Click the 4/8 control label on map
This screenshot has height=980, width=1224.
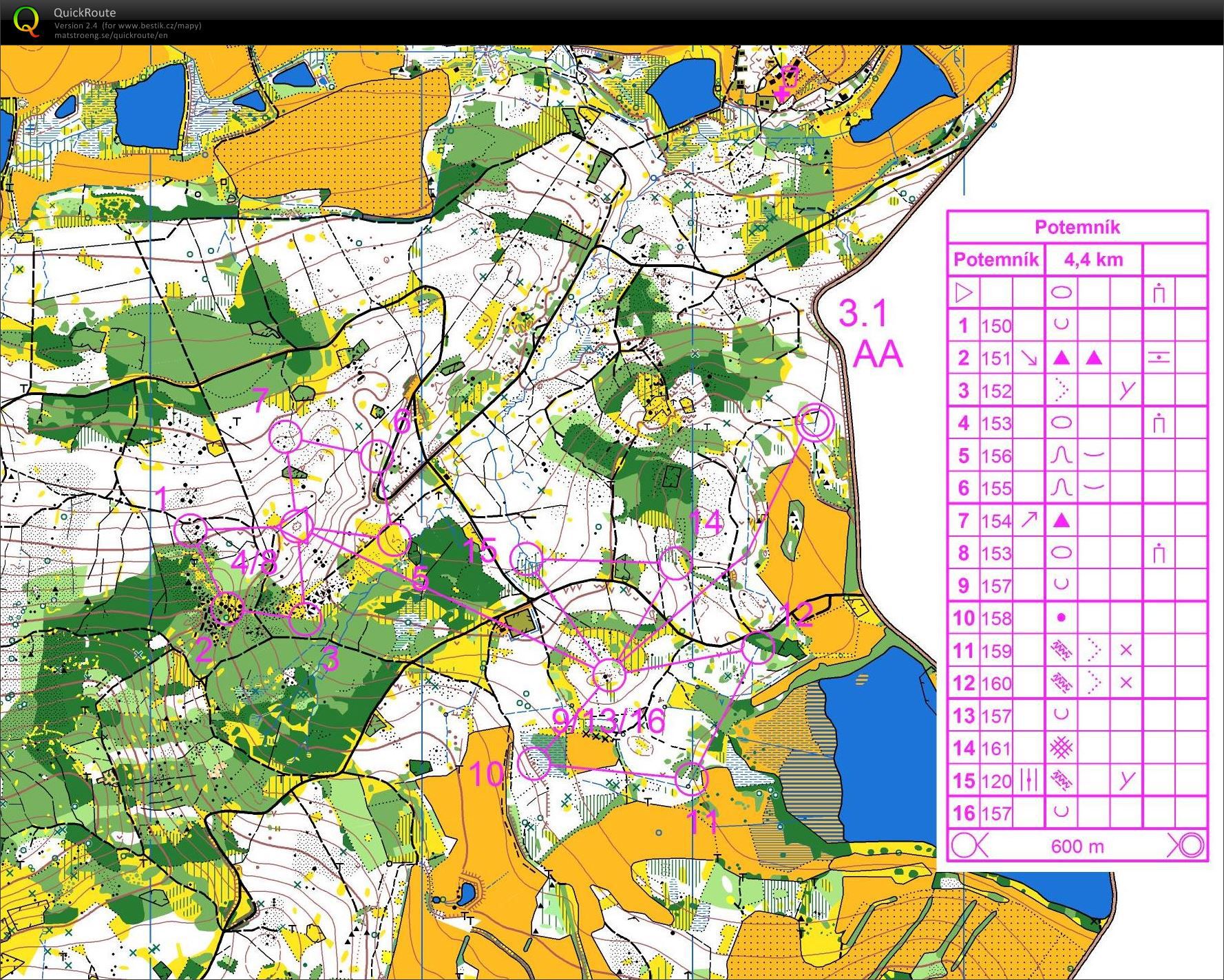[x=254, y=562]
